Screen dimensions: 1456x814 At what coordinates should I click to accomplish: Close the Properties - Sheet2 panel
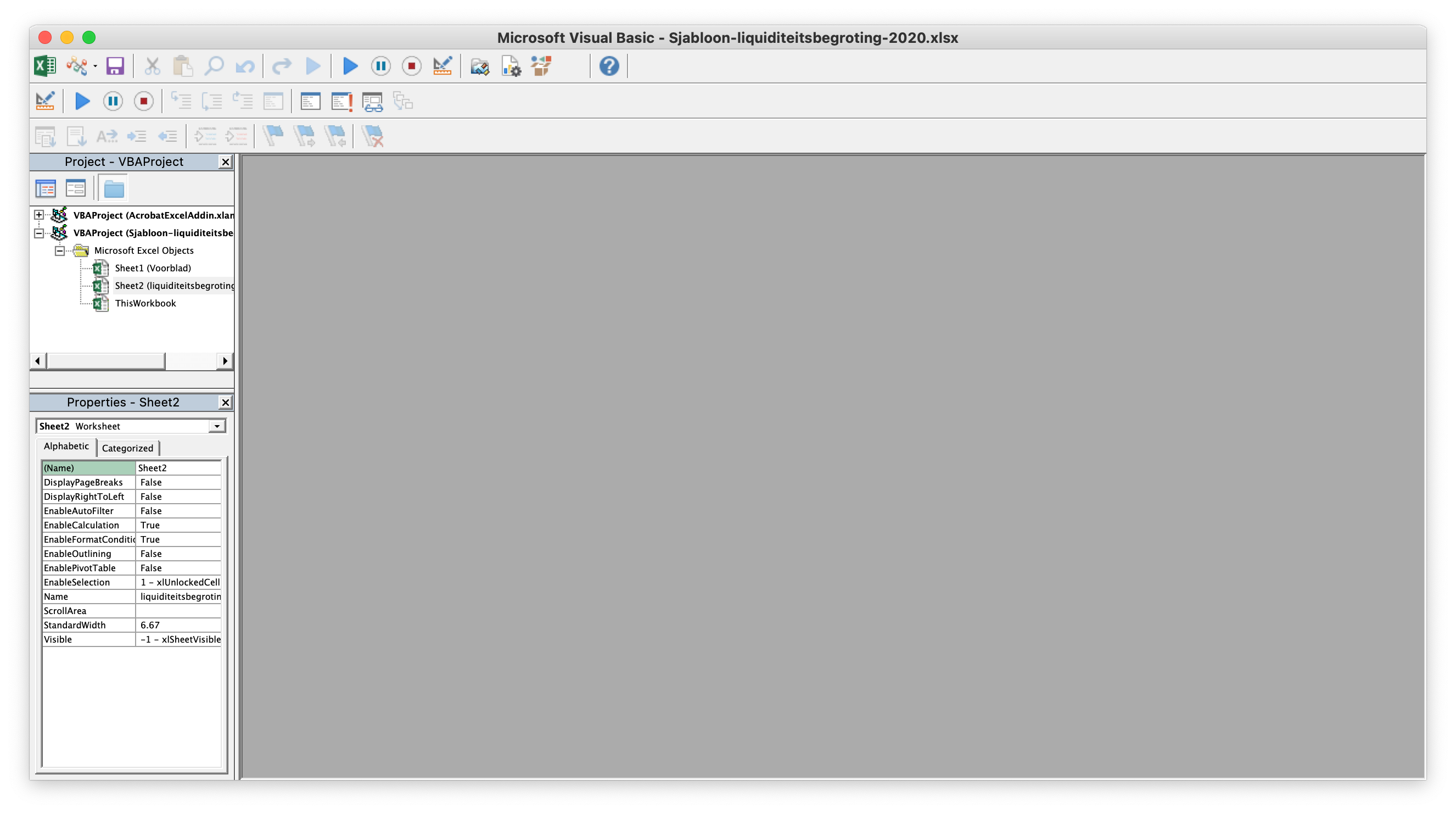226,403
